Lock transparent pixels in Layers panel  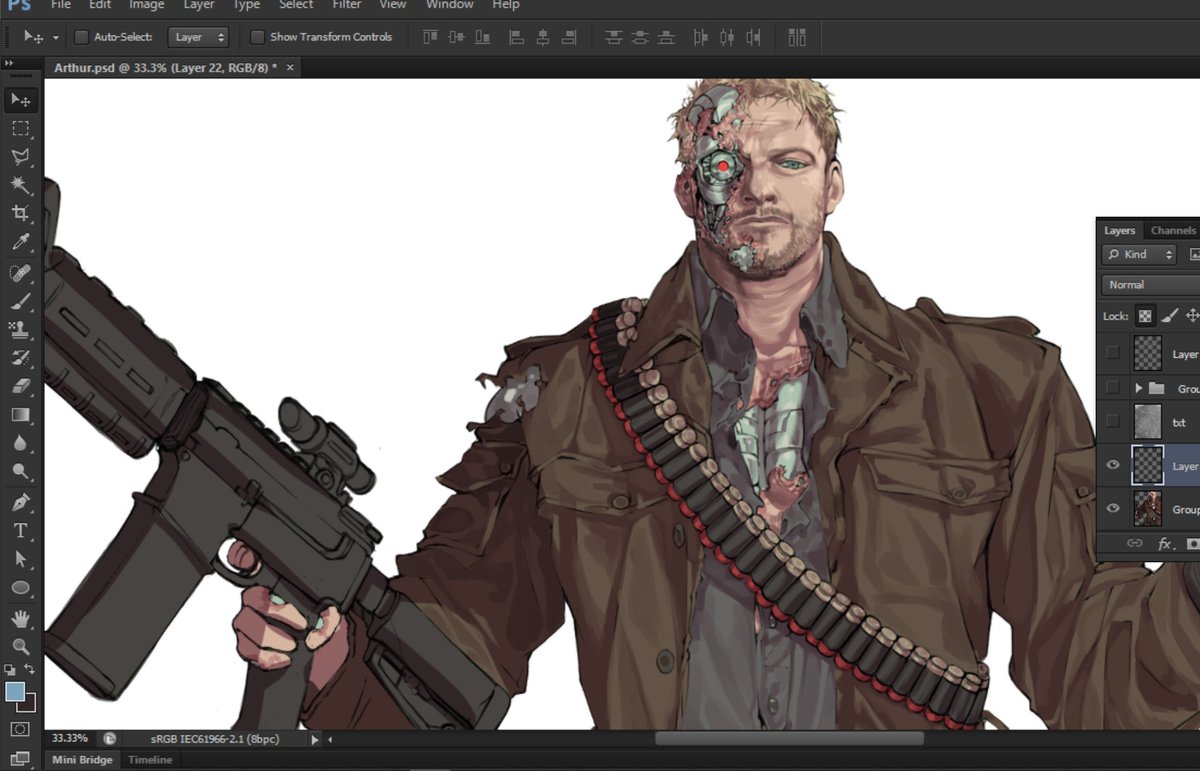pos(1145,316)
